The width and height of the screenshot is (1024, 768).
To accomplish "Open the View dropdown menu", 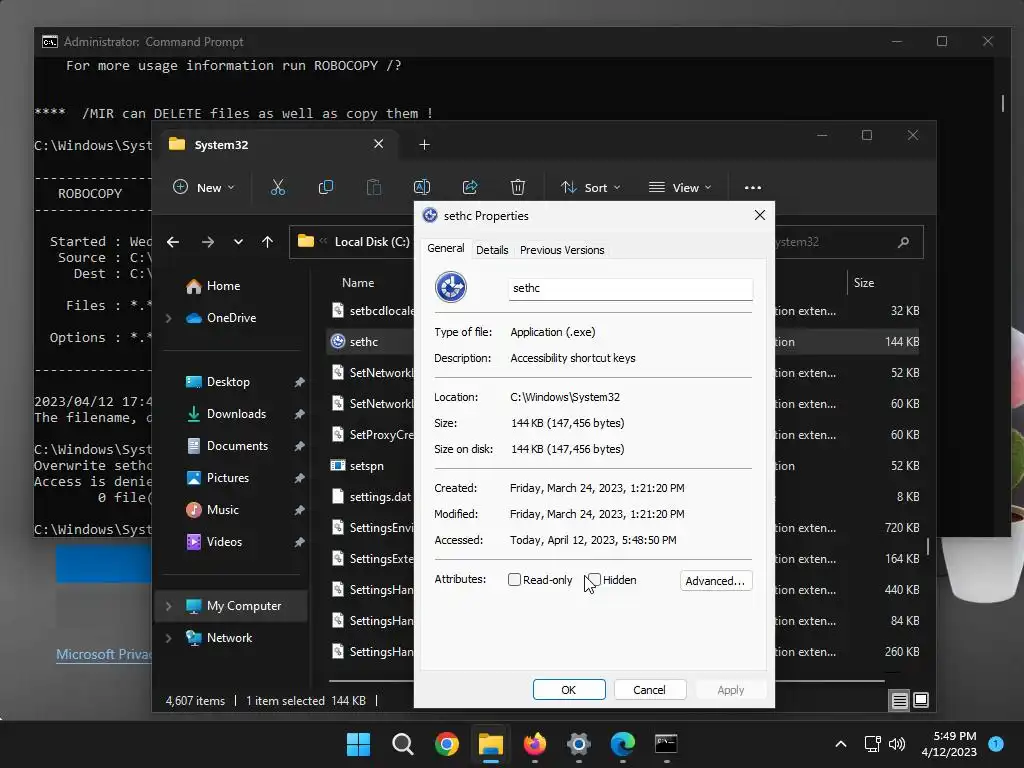I will 680,187.
